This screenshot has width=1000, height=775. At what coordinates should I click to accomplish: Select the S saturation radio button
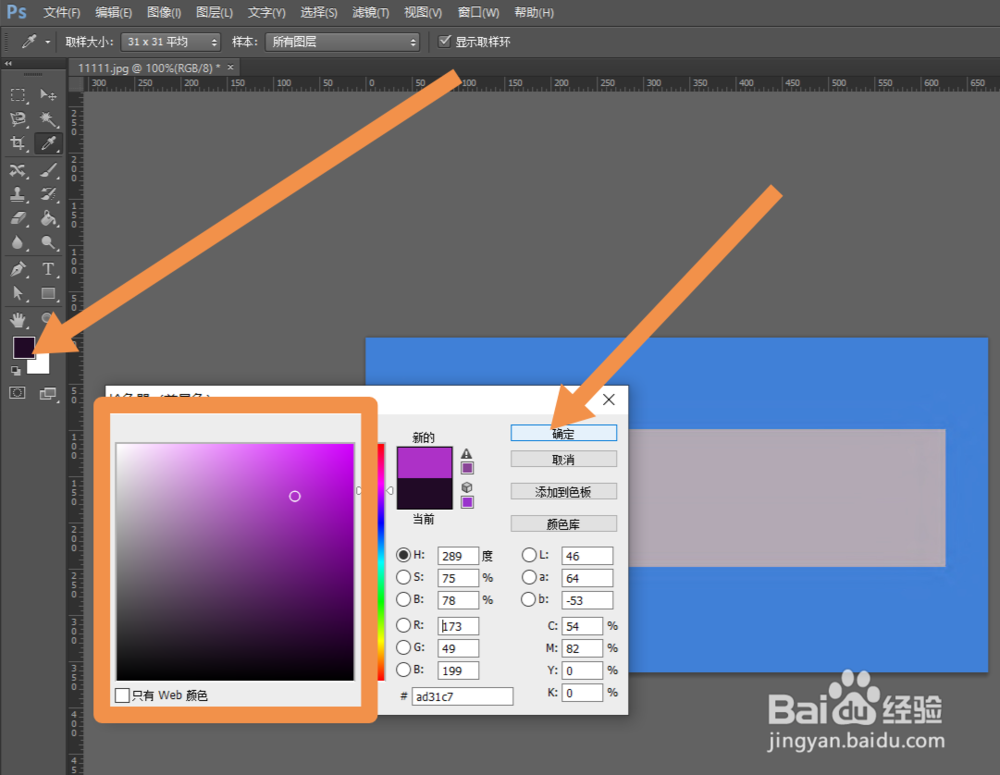tap(403, 577)
